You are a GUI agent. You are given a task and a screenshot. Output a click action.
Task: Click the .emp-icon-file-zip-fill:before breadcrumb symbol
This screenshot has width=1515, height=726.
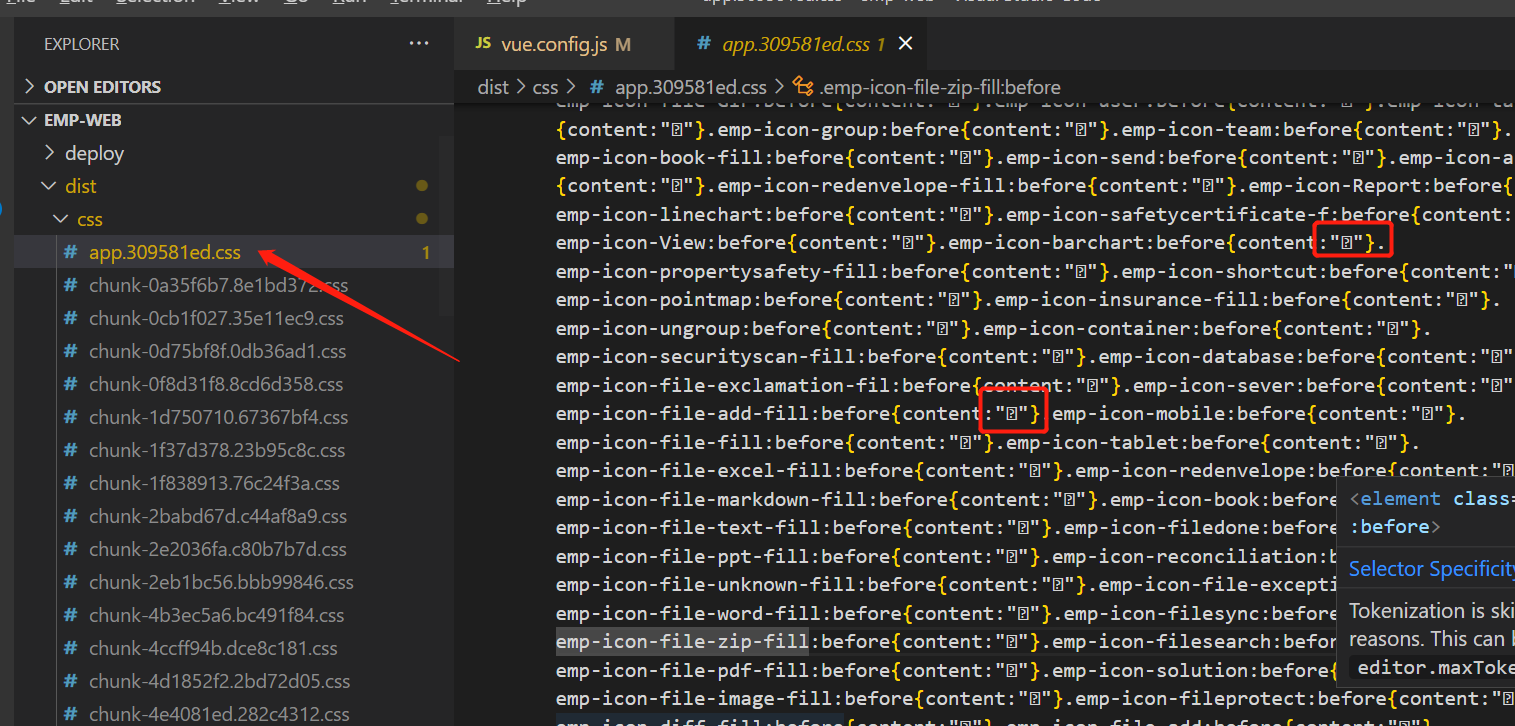pyautogui.click(x=926, y=87)
